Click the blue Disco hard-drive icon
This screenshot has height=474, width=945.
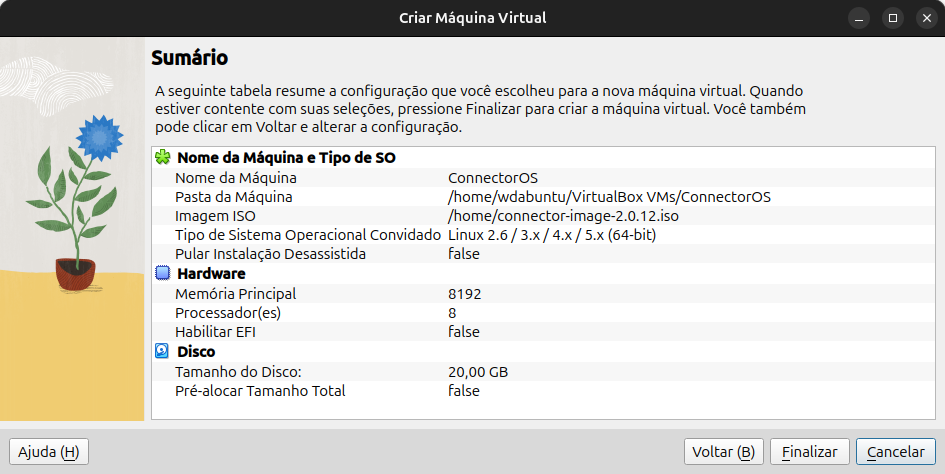[162, 351]
